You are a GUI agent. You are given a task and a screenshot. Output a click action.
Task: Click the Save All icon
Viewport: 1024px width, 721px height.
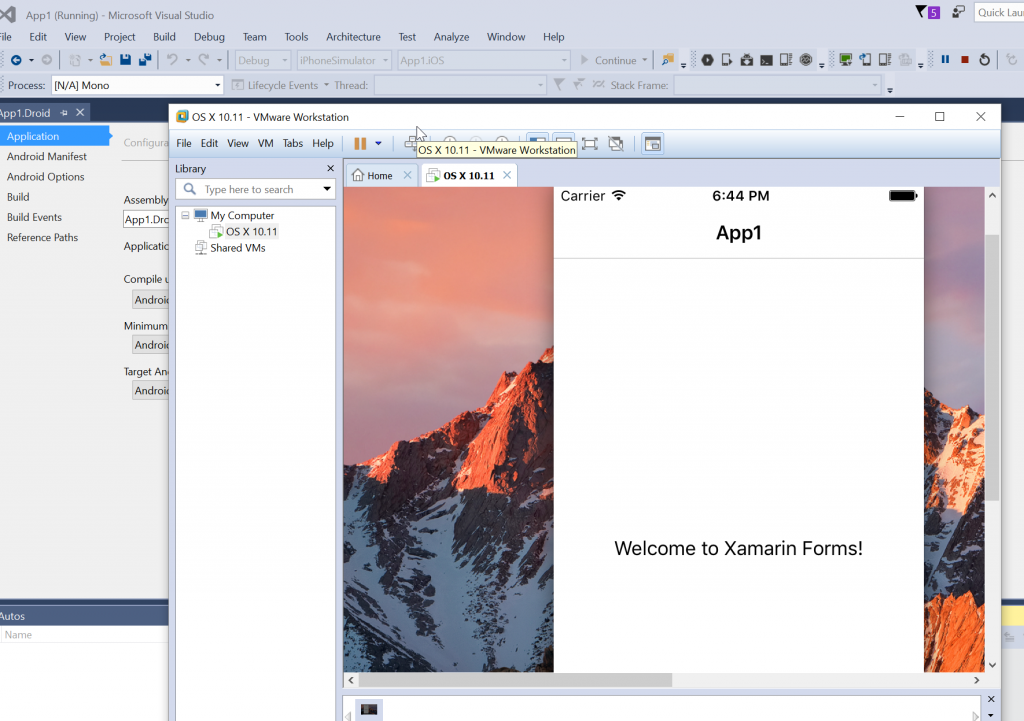tap(145, 60)
